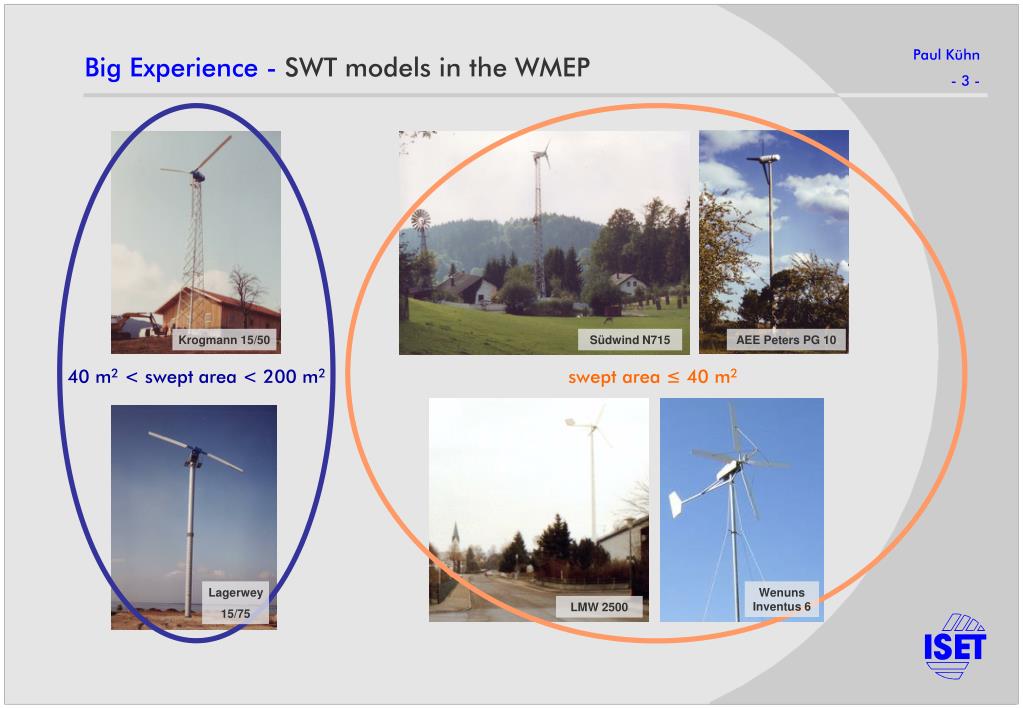Click 'SWT models in the WMEP' heading
The height and width of the screenshot is (708, 1023).
[x=437, y=68]
